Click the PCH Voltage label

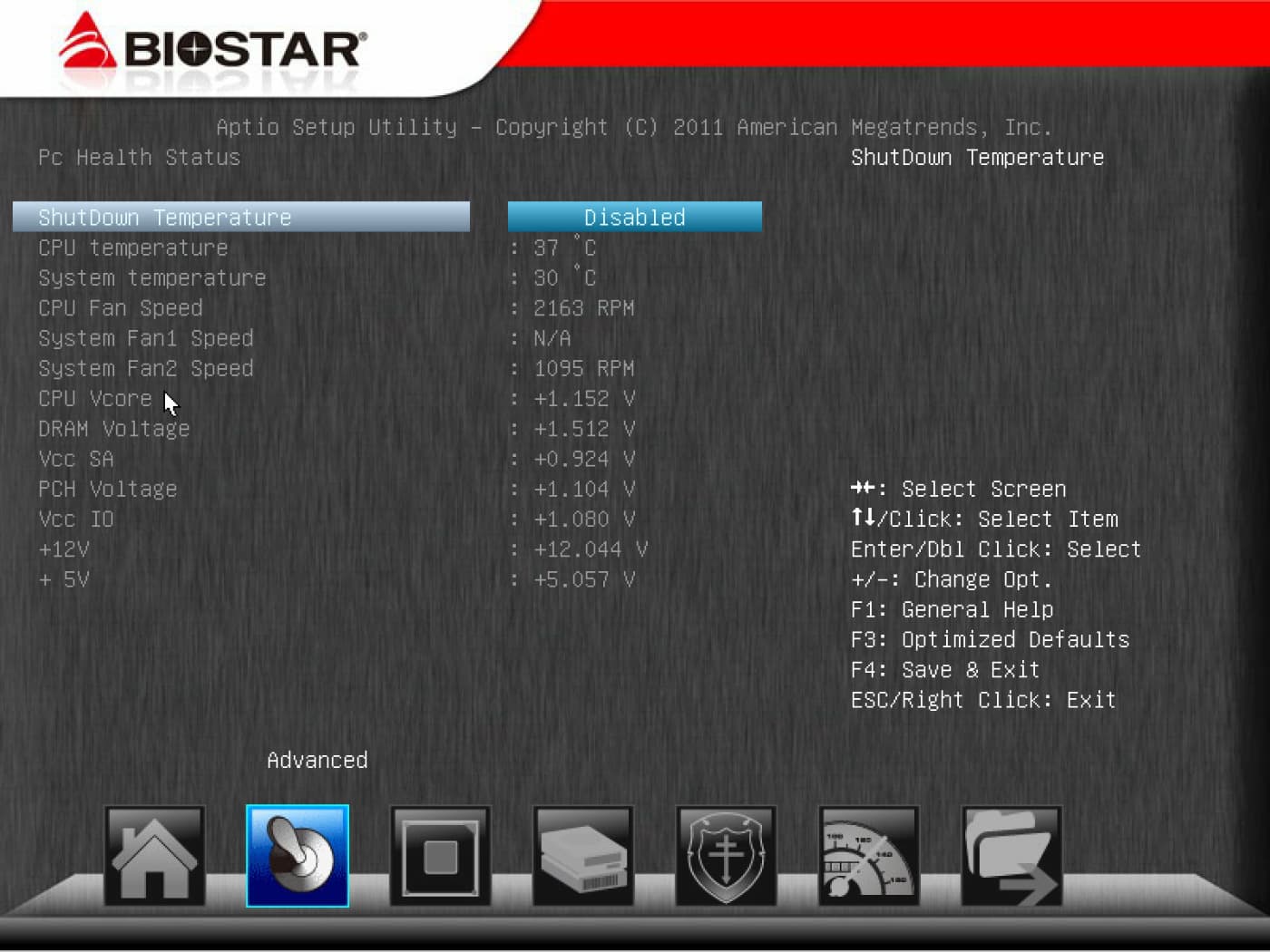click(x=108, y=490)
